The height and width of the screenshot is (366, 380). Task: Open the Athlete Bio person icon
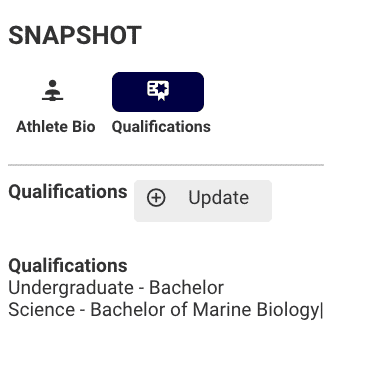point(53,90)
